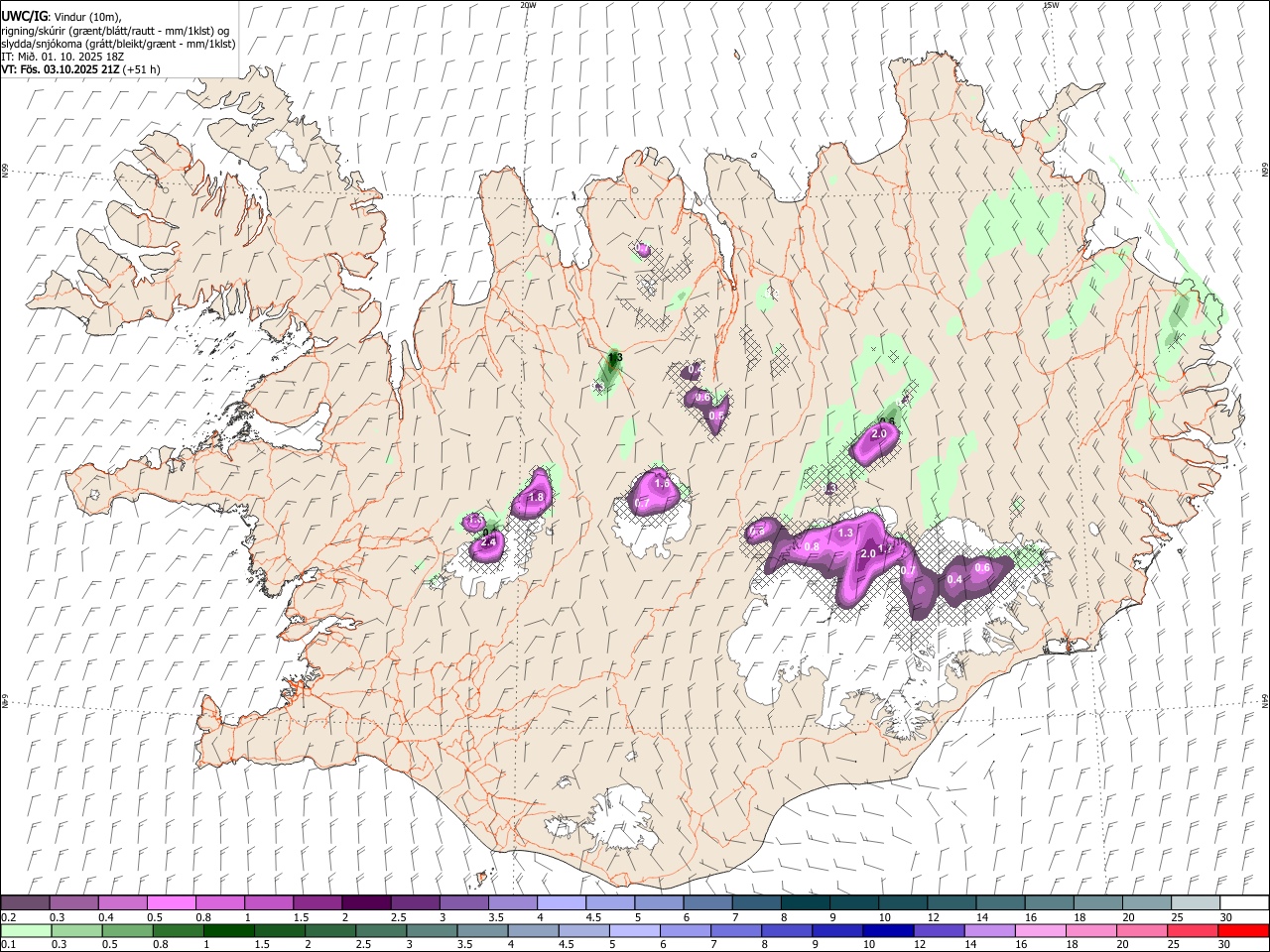Viewport: 1270px width, 952px height.
Task: Click the white 1.3 value in large snow band
Action: pyautogui.click(x=845, y=534)
